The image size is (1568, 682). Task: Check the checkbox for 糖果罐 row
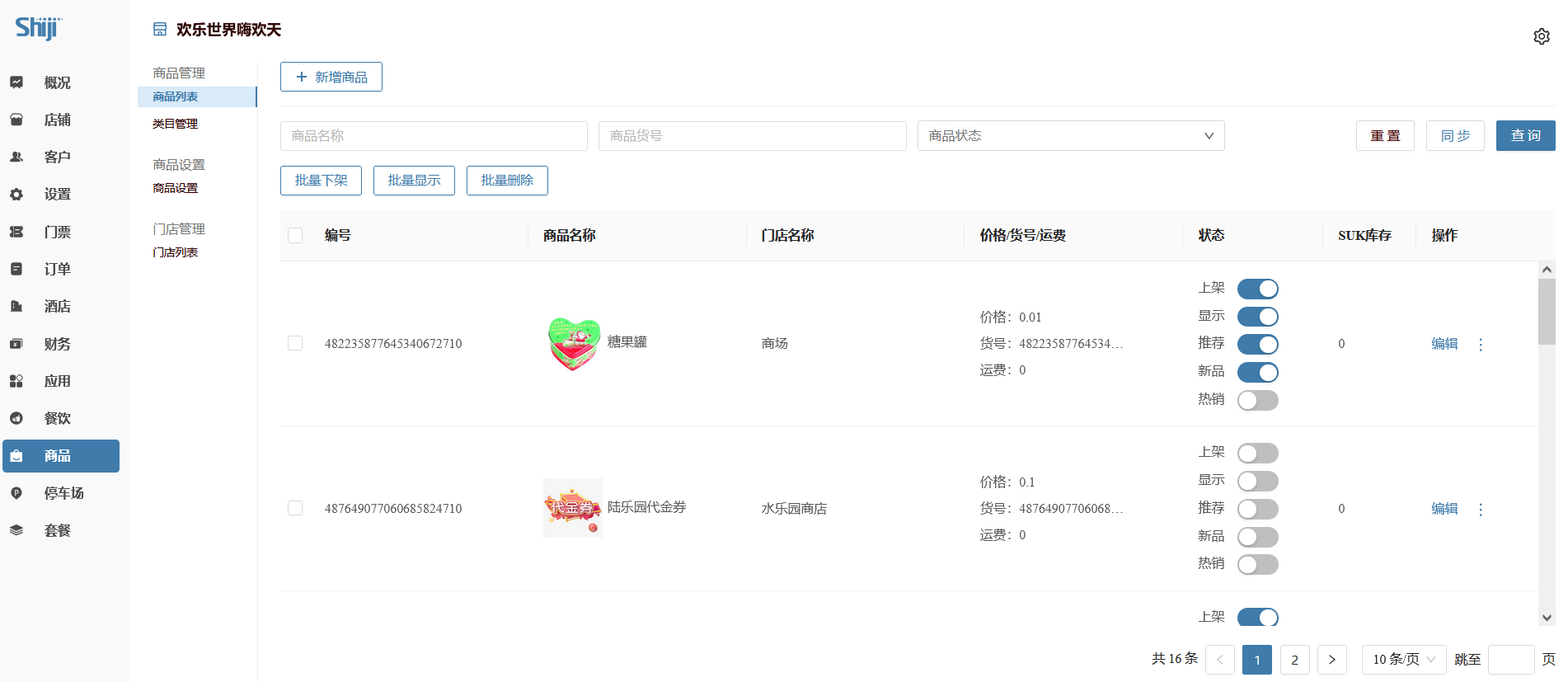(x=295, y=343)
